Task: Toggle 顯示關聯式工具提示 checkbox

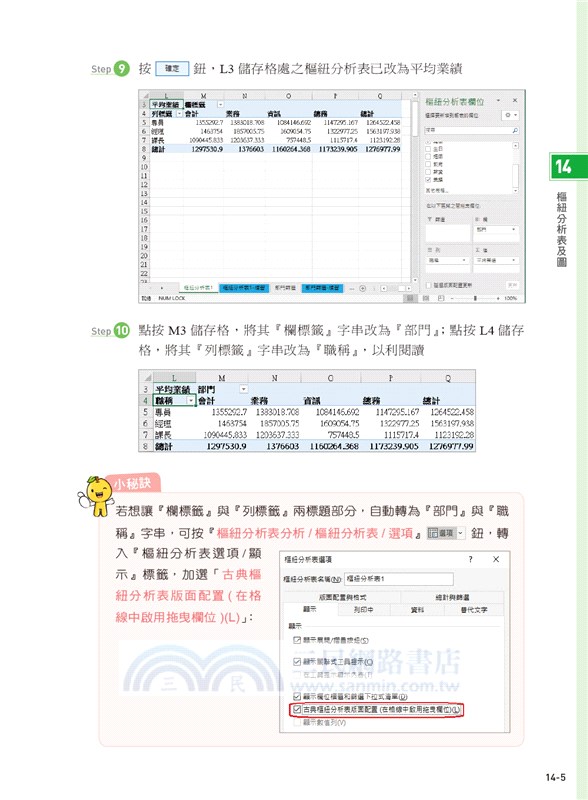Action: click(297, 661)
